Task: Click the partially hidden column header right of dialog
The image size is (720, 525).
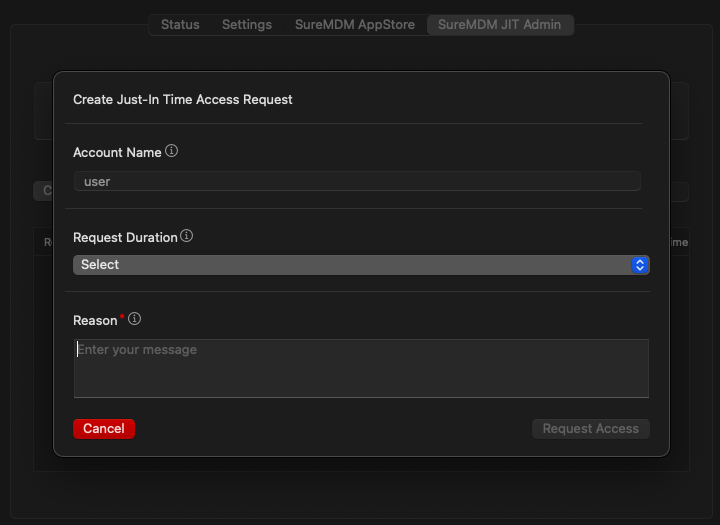Action: point(678,242)
